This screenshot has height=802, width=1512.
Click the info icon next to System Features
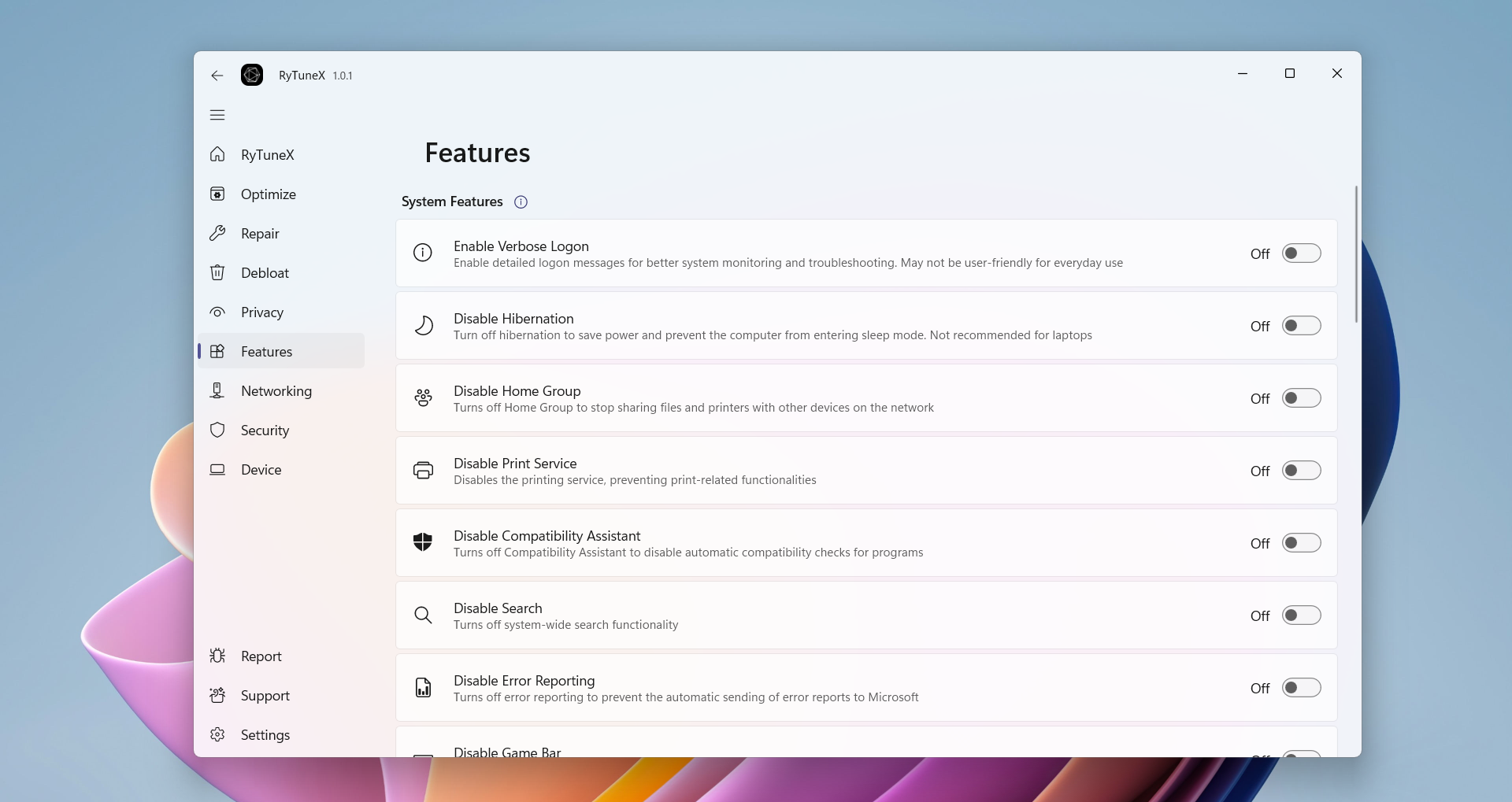[x=521, y=202]
